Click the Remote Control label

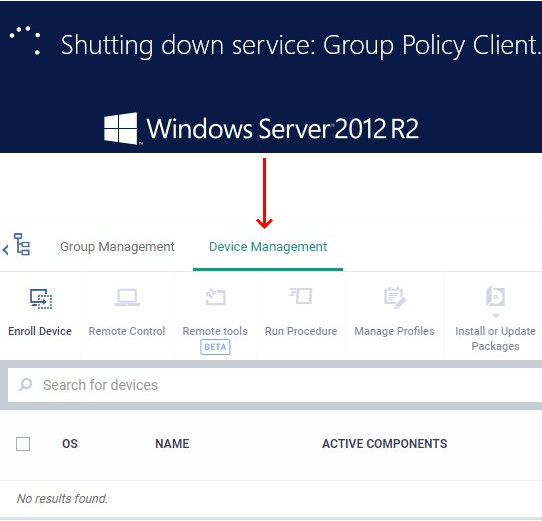tap(127, 331)
